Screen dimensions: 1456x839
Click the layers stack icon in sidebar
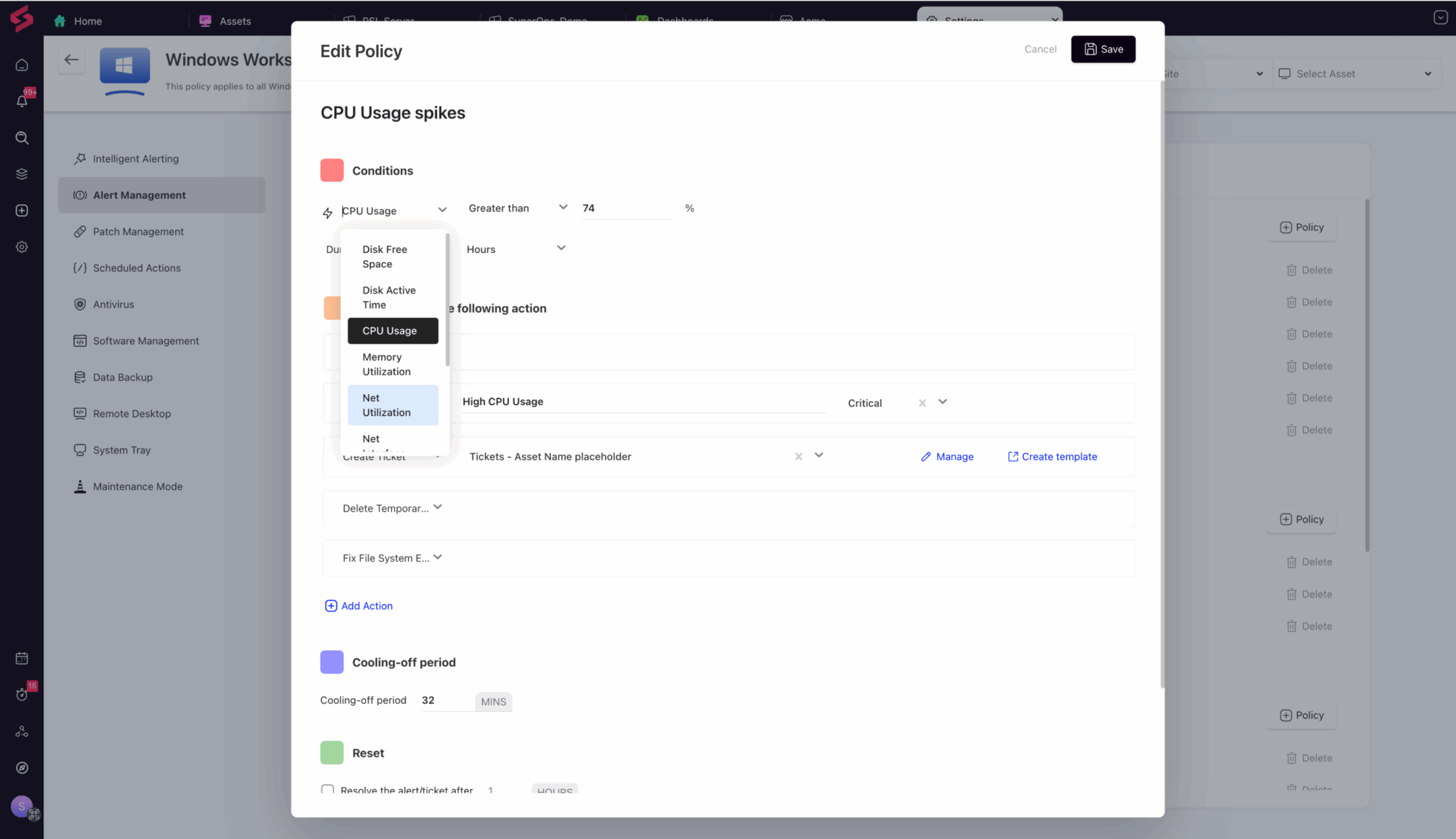point(22,174)
